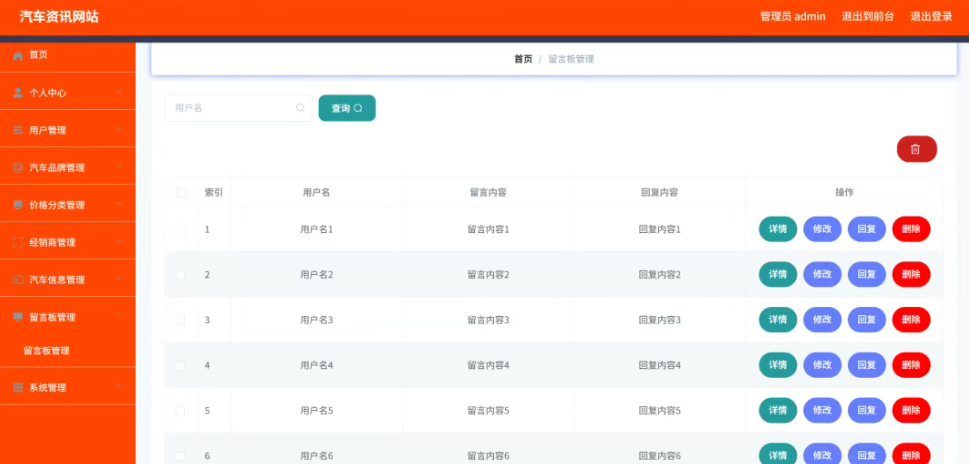Select 经销商管理 in the sidebar
This screenshot has width=969, height=464.
coord(67,242)
